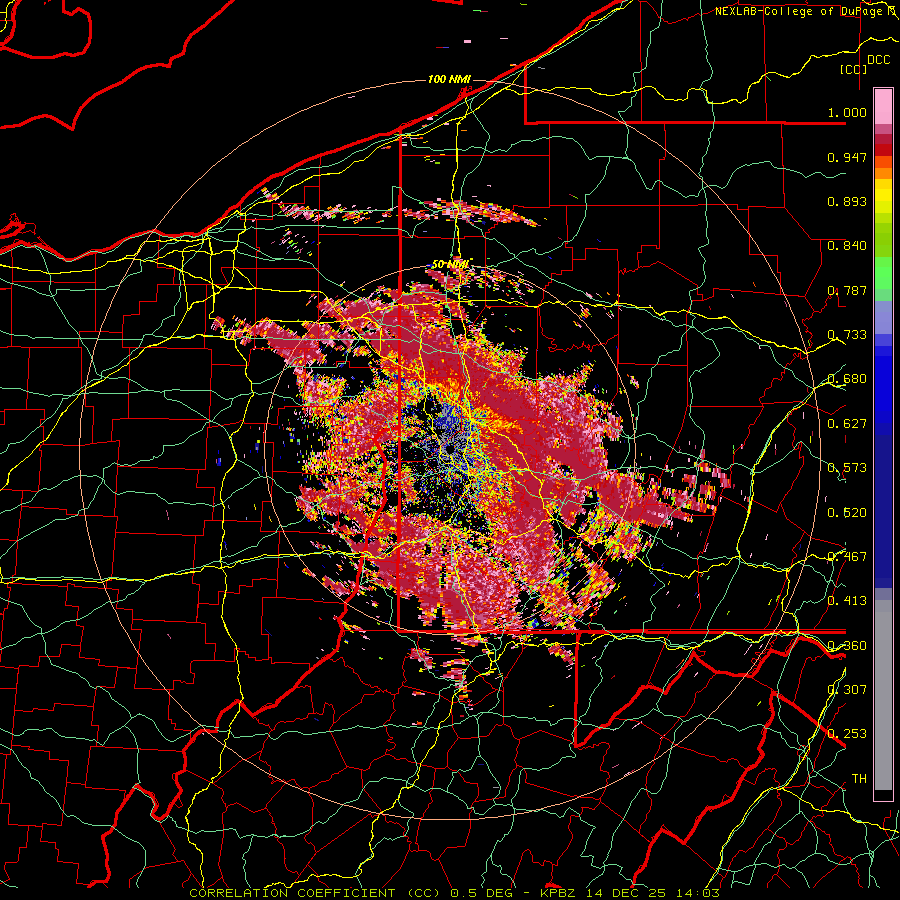Pick the orange segment of the color bar
Viewport: 900px width, 900px height.
(883, 173)
